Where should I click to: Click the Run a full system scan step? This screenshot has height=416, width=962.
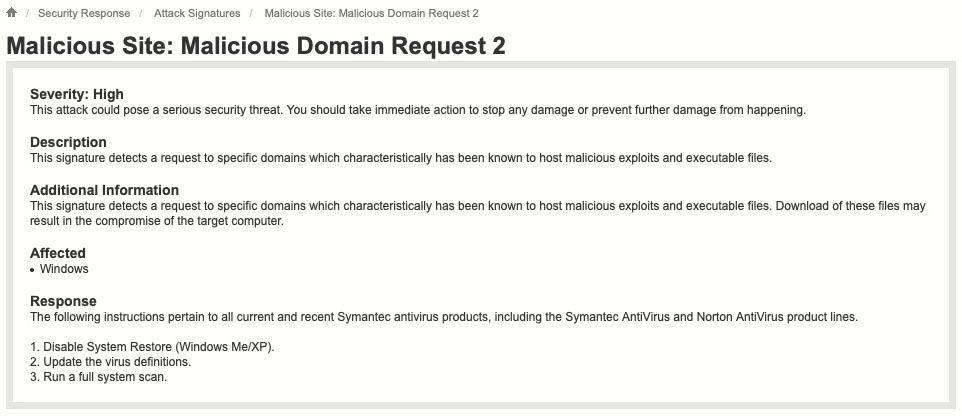point(98,377)
